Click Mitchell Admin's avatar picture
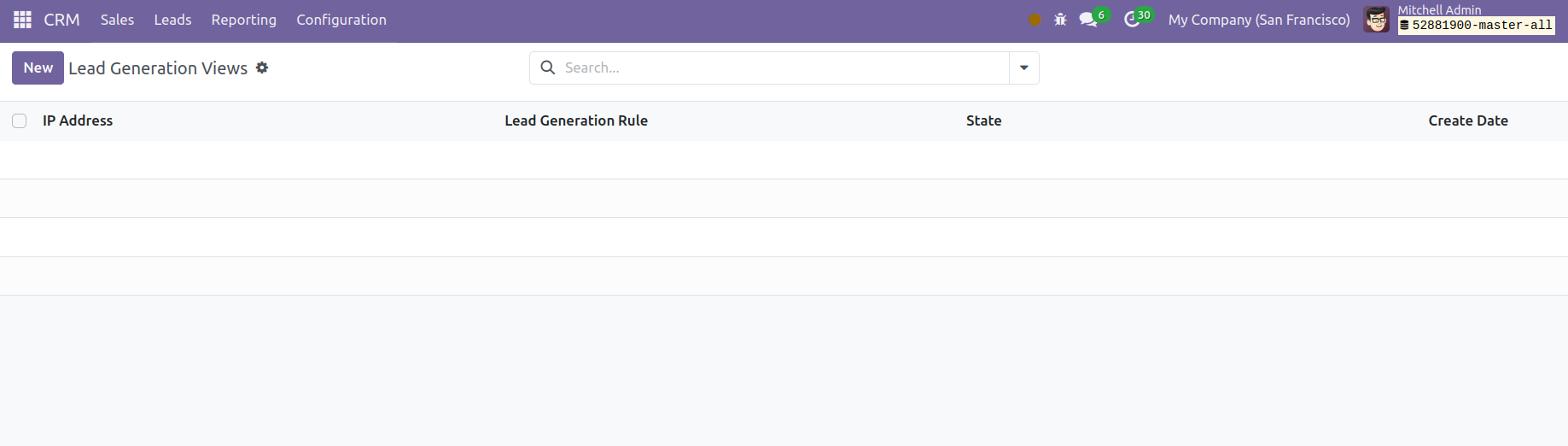 1376,20
